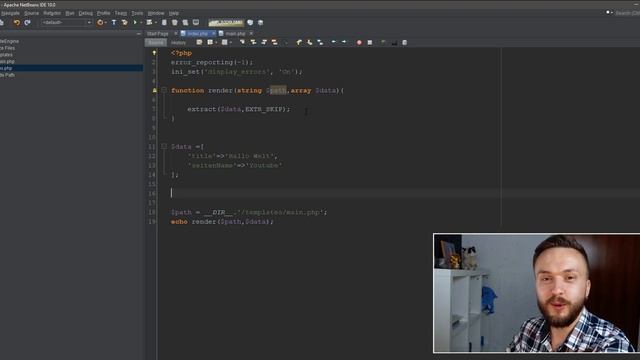Image resolution: width=640 pixels, height=360 pixels.
Task: Click the Clean and Build broom icon
Action: 124,22
